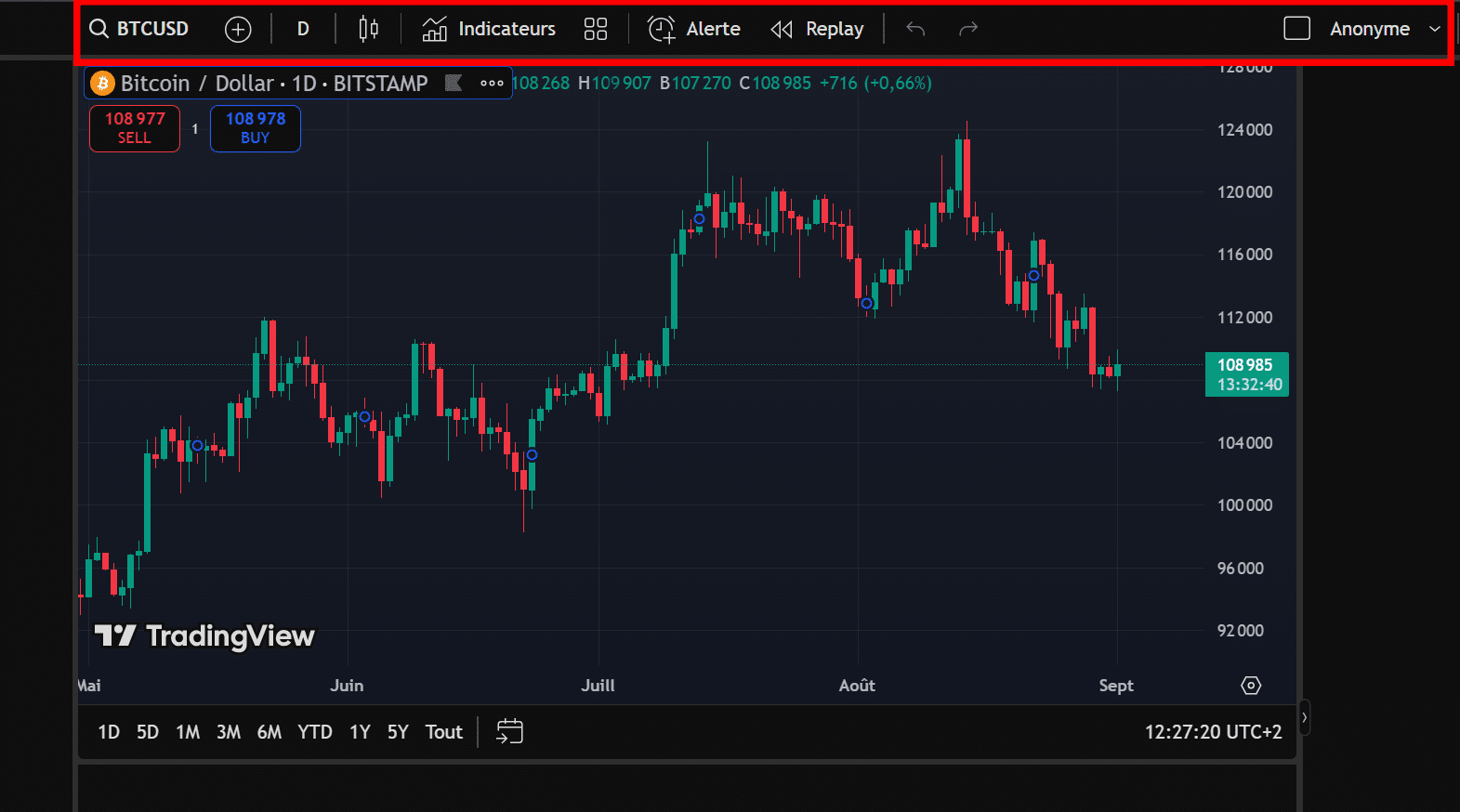Create an Alerte from the toolbar

tap(694, 30)
